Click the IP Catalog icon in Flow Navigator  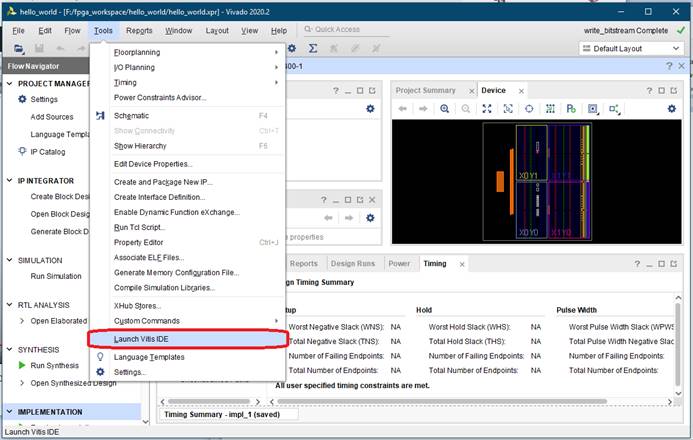pos(22,152)
